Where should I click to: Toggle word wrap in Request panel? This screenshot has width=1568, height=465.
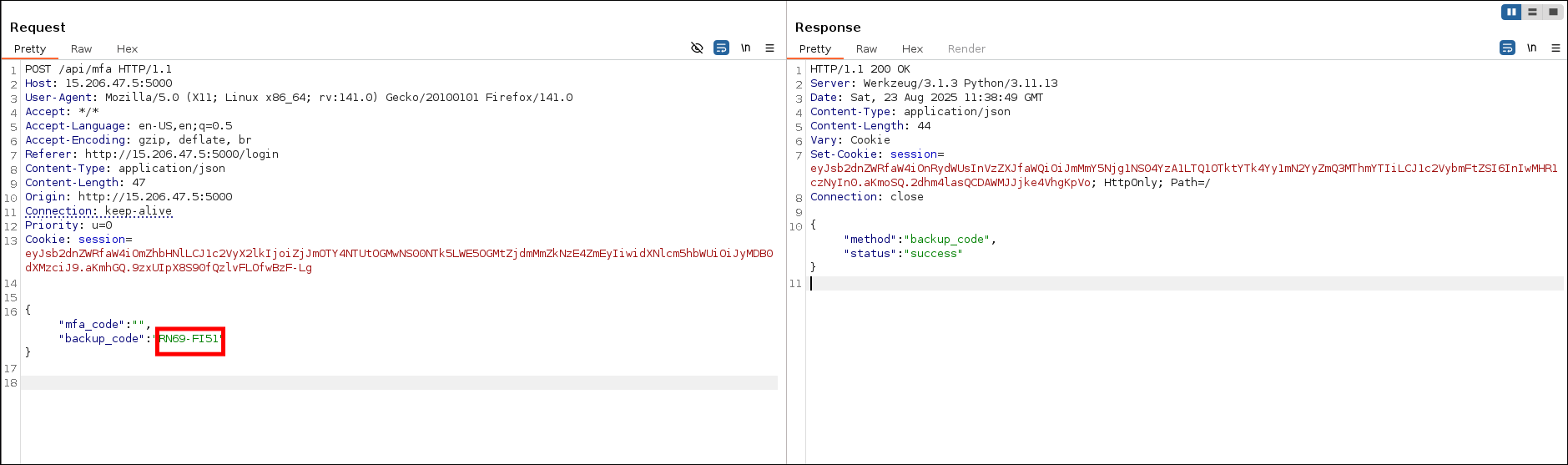pos(721,48)
